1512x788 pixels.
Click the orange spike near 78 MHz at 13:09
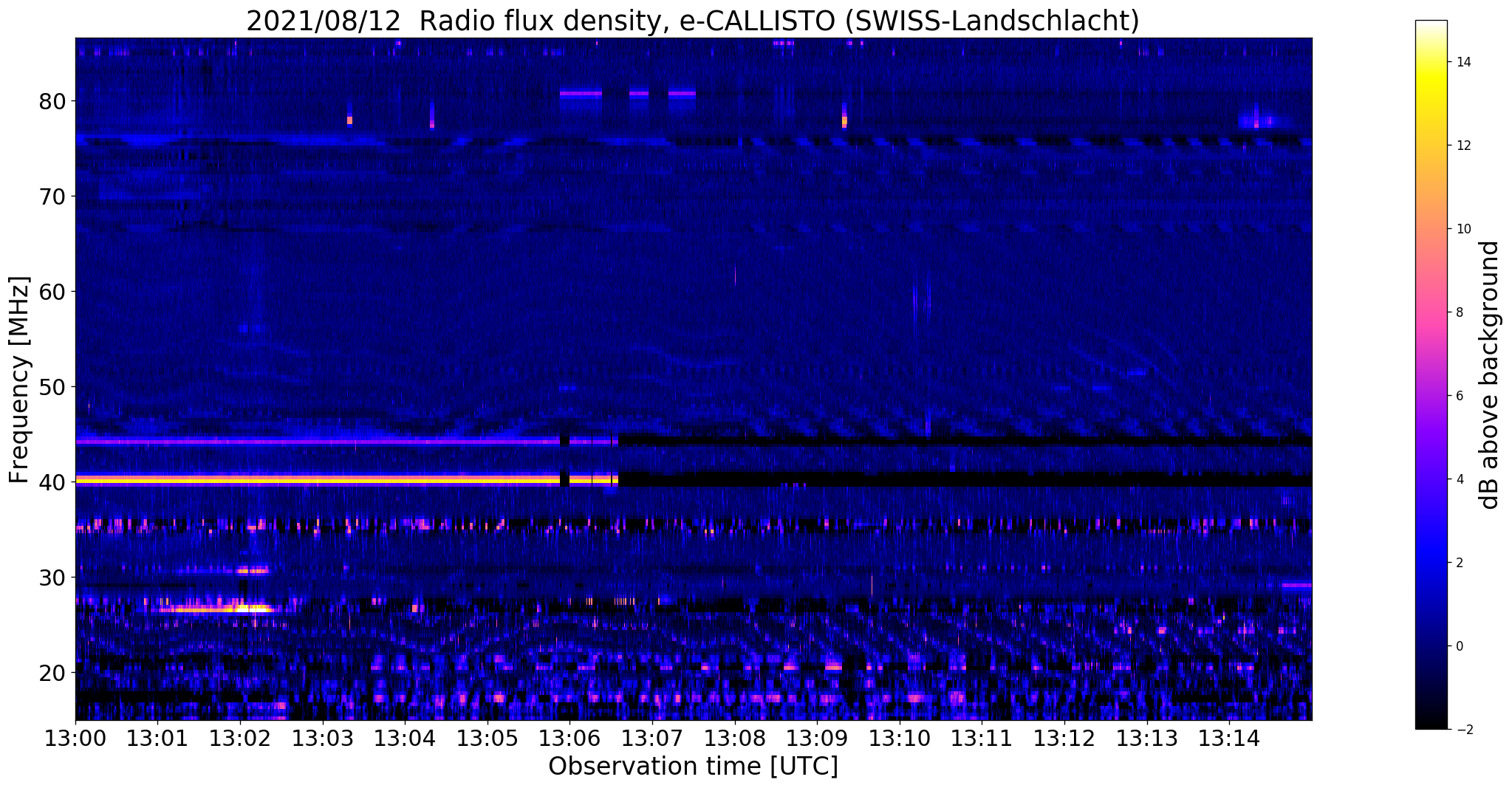(x=844, y=118)
